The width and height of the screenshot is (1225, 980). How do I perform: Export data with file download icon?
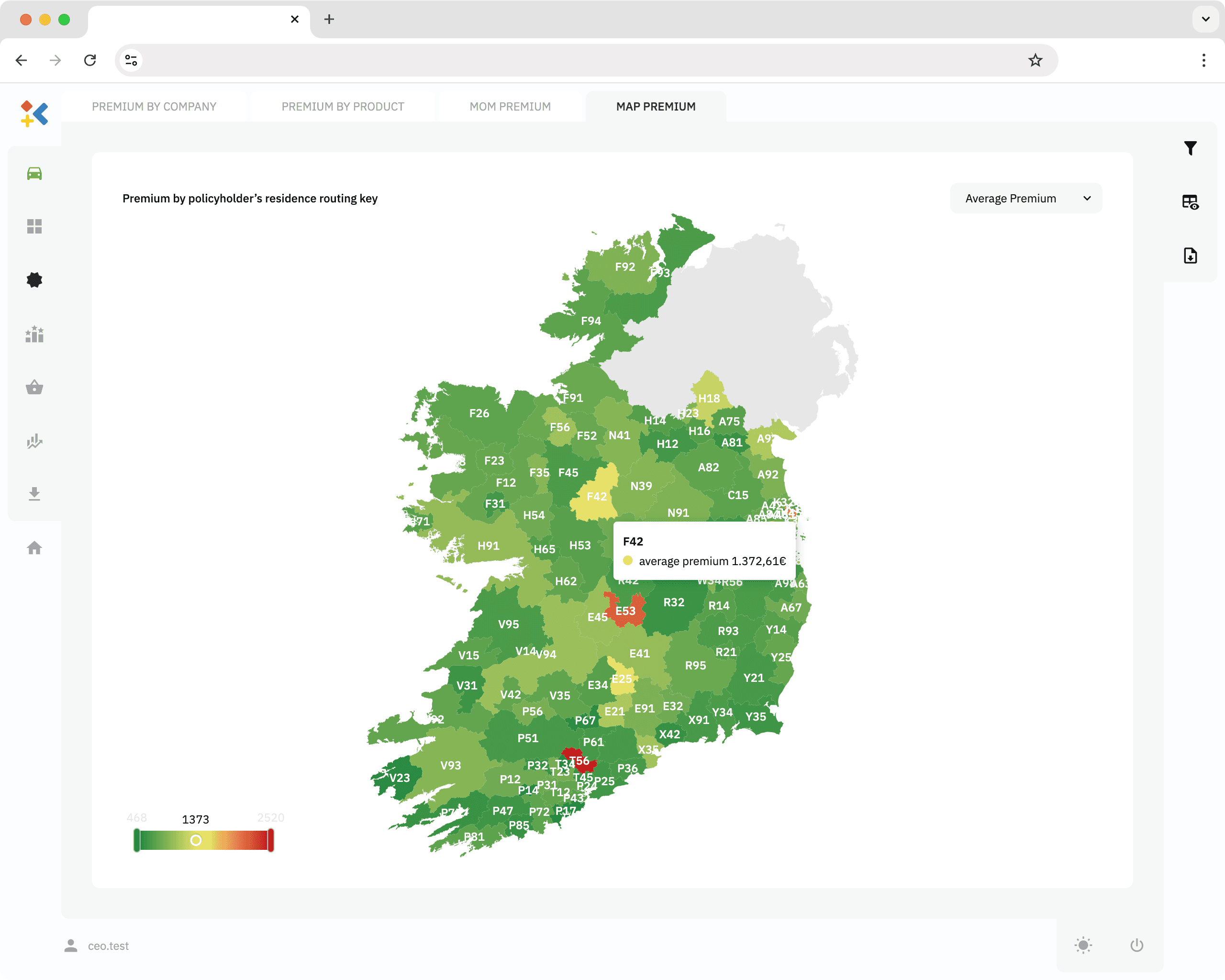[1190, 255]
